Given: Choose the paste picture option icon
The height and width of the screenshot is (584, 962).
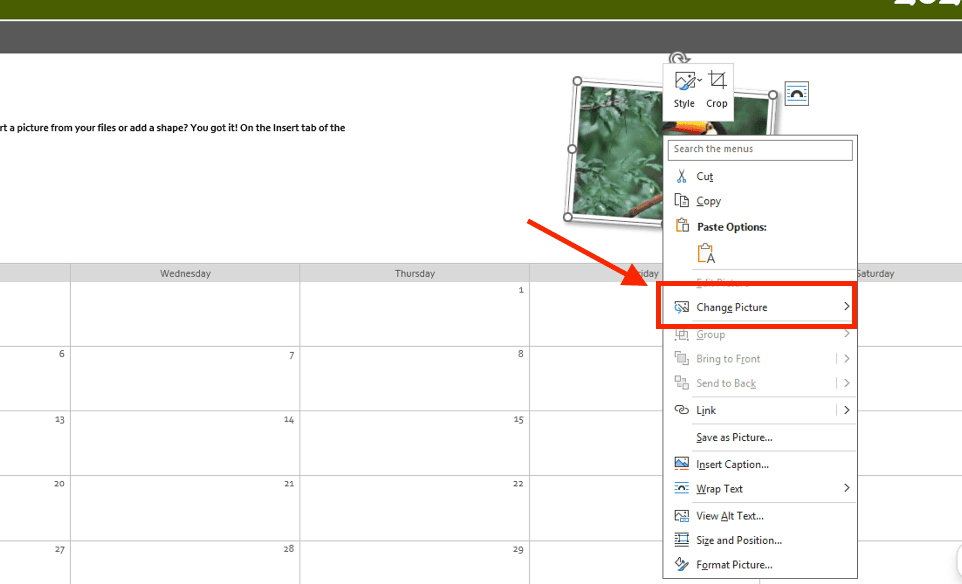Looking at the screenshot, I should click(706, 253).
